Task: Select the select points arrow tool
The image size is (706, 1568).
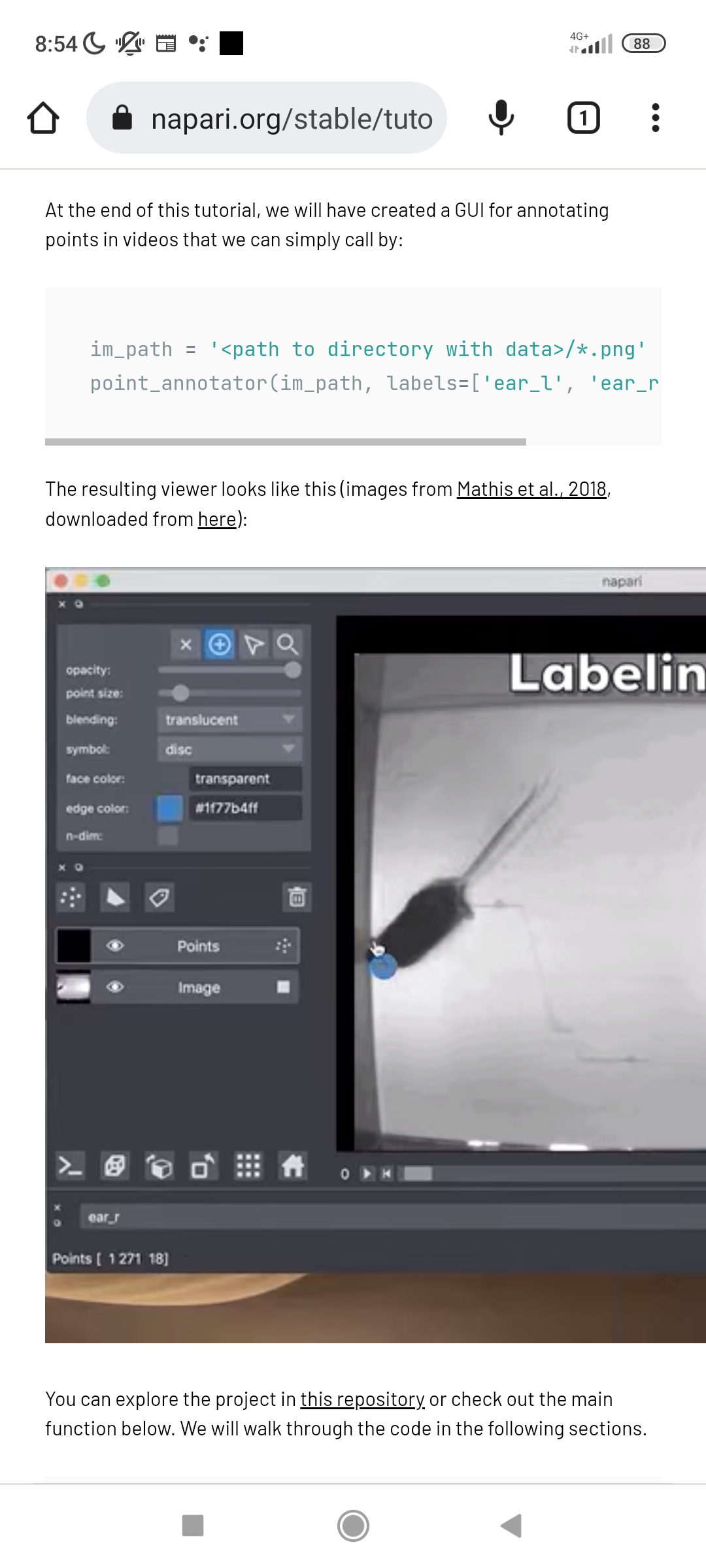Action: coord(254,645)
